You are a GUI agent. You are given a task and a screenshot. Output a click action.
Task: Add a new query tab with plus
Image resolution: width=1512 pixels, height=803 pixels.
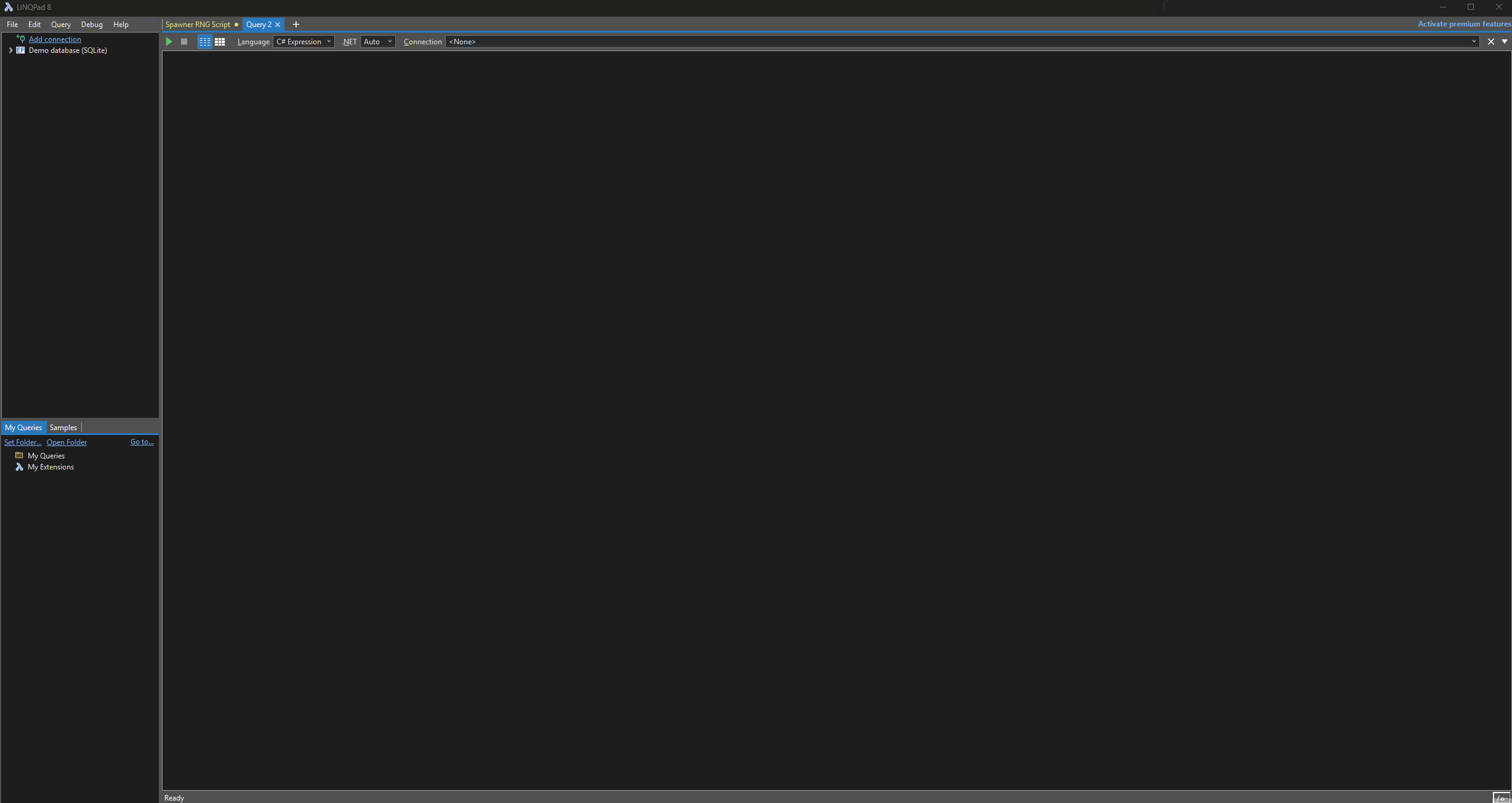296,25
